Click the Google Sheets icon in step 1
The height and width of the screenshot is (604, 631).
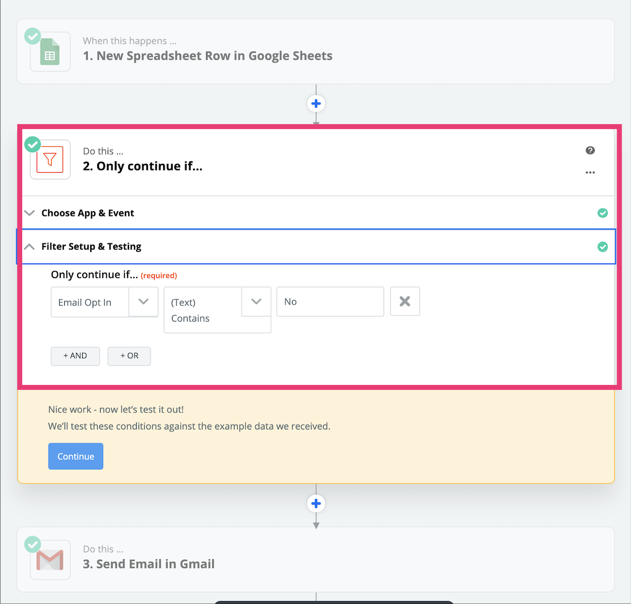(50, 53)
